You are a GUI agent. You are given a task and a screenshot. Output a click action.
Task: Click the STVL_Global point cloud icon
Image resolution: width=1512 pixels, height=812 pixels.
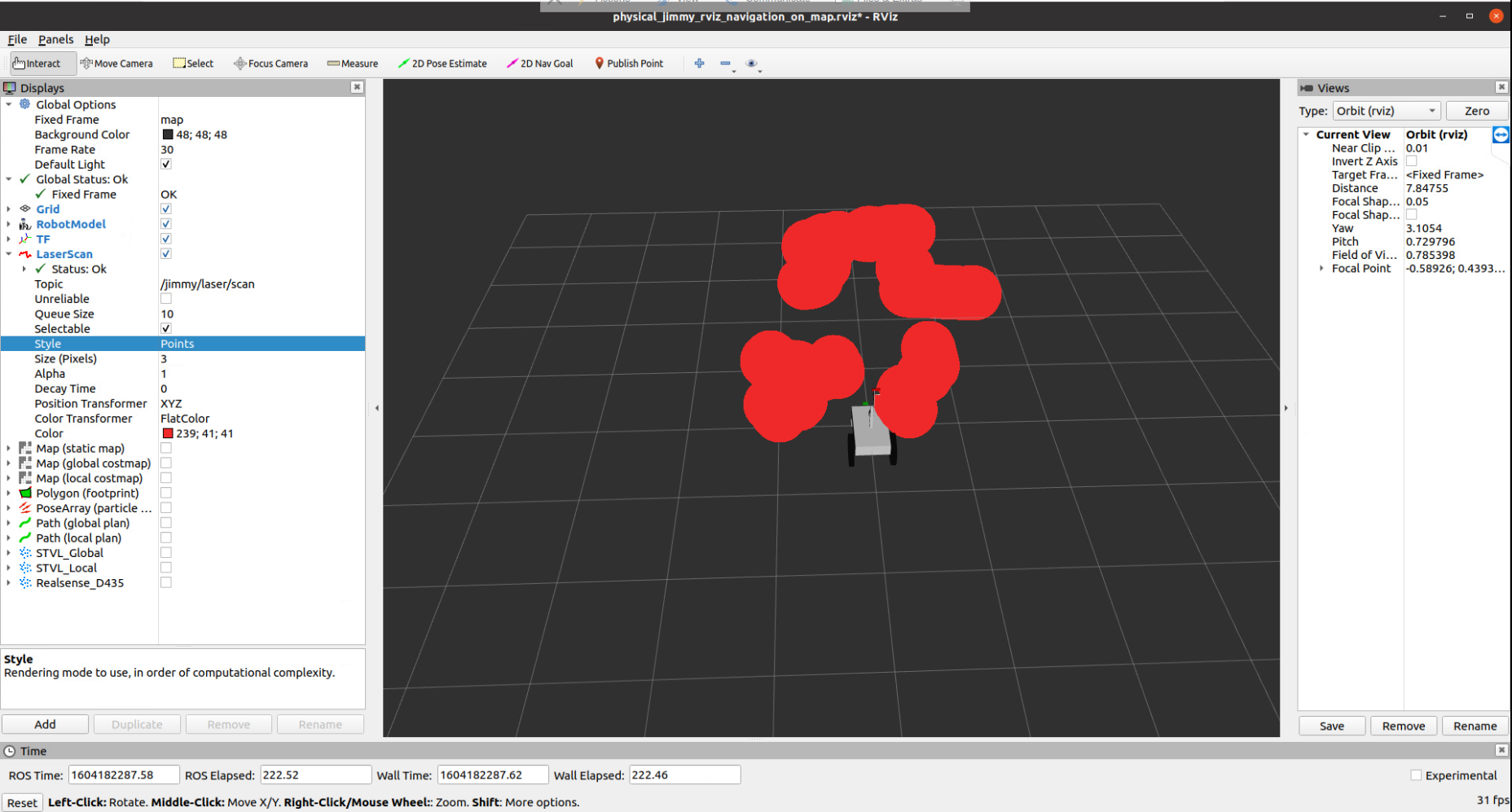pyautogui.click(x=25, y=553)
